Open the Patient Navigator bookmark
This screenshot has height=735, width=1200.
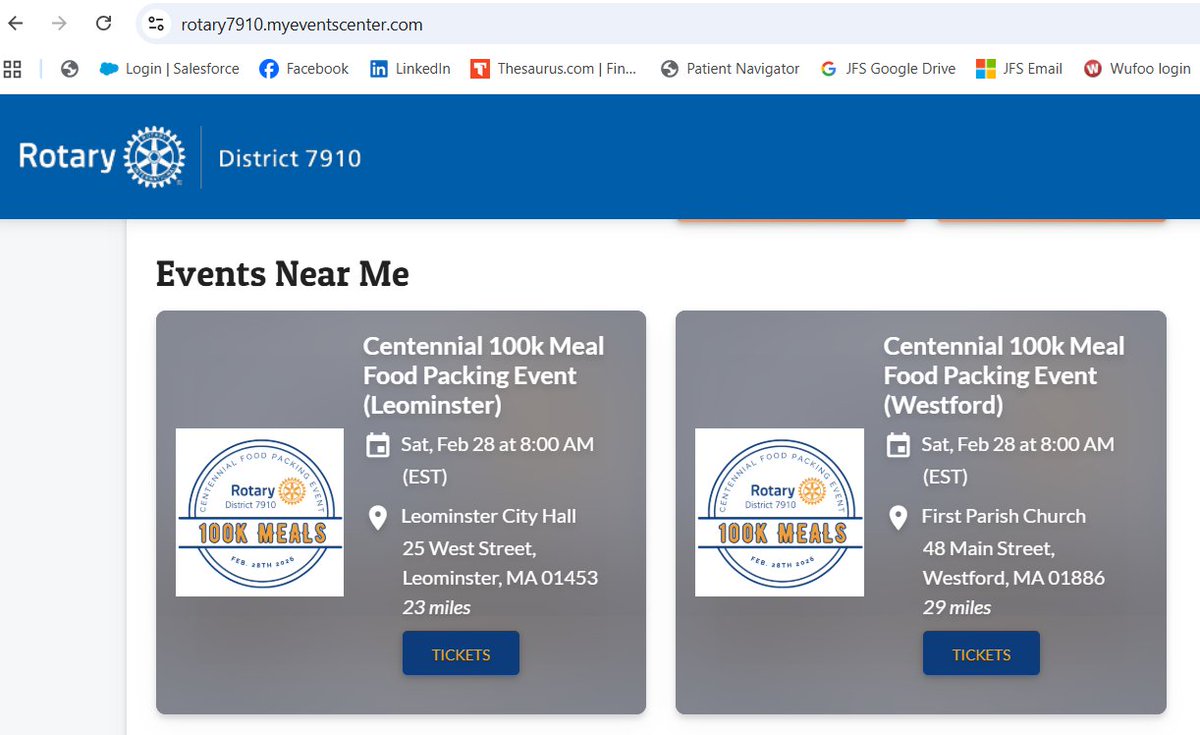pyautogui.click(x=742, y=68)
